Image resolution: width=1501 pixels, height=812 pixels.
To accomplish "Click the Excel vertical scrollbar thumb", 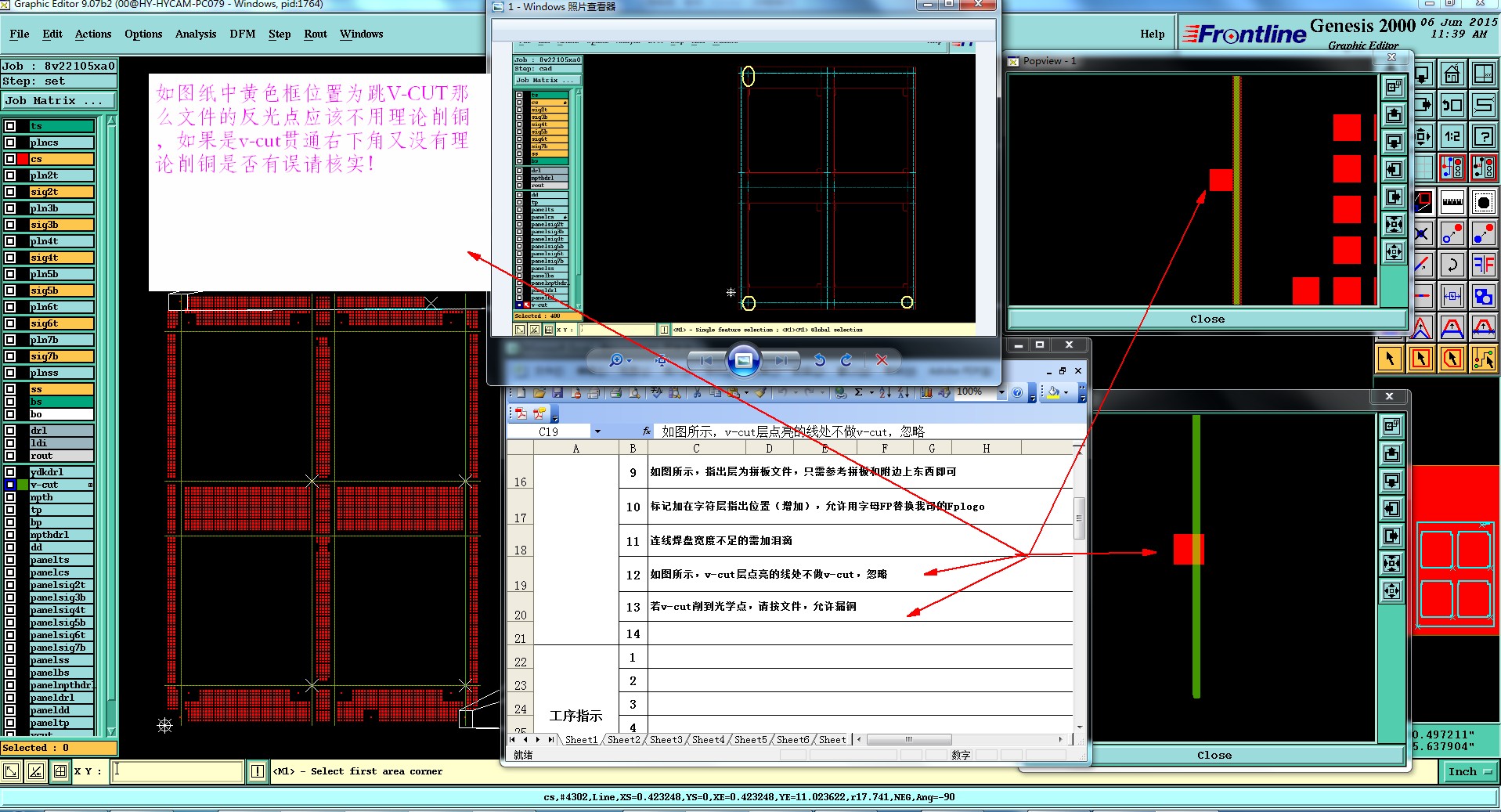I will click(x=1079, y=518).
